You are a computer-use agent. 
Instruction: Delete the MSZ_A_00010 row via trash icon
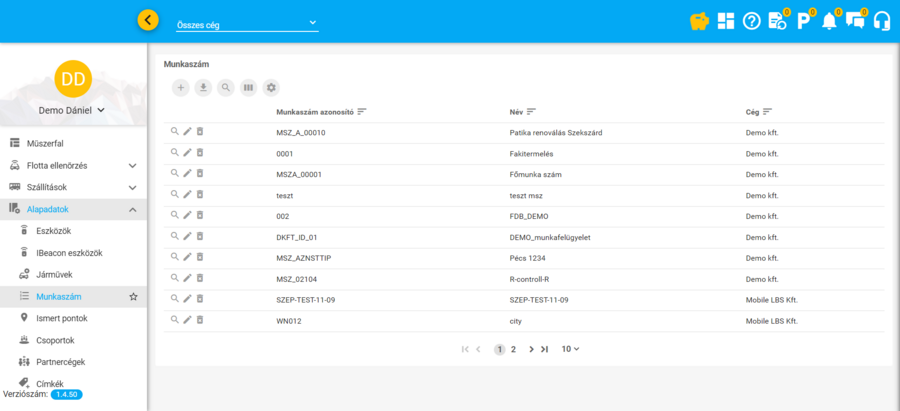tap(199, 132)
